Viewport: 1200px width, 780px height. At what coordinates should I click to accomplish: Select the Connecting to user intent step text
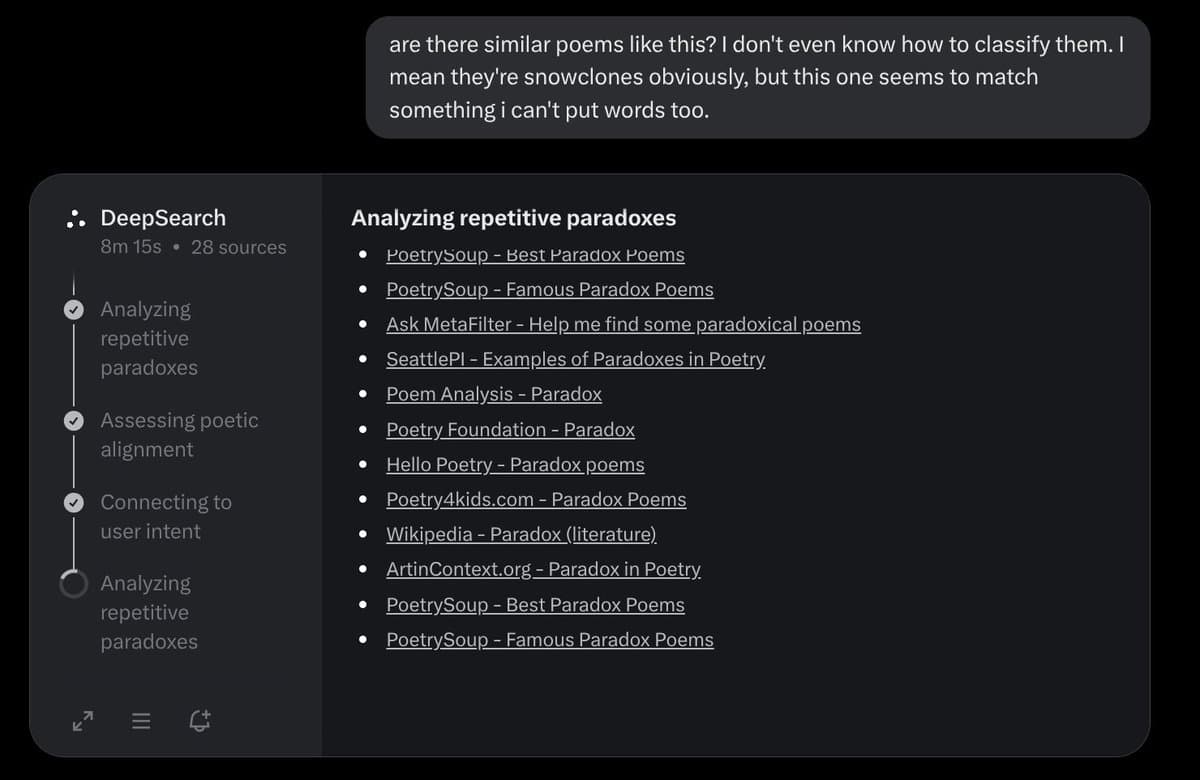pos(166,516)
